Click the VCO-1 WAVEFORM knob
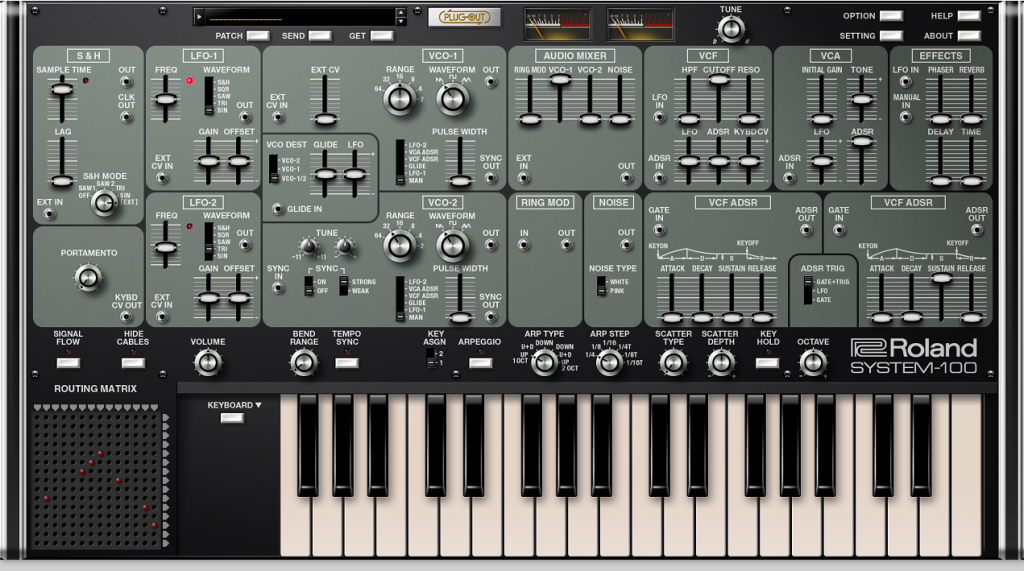 (x=452, y=99)
